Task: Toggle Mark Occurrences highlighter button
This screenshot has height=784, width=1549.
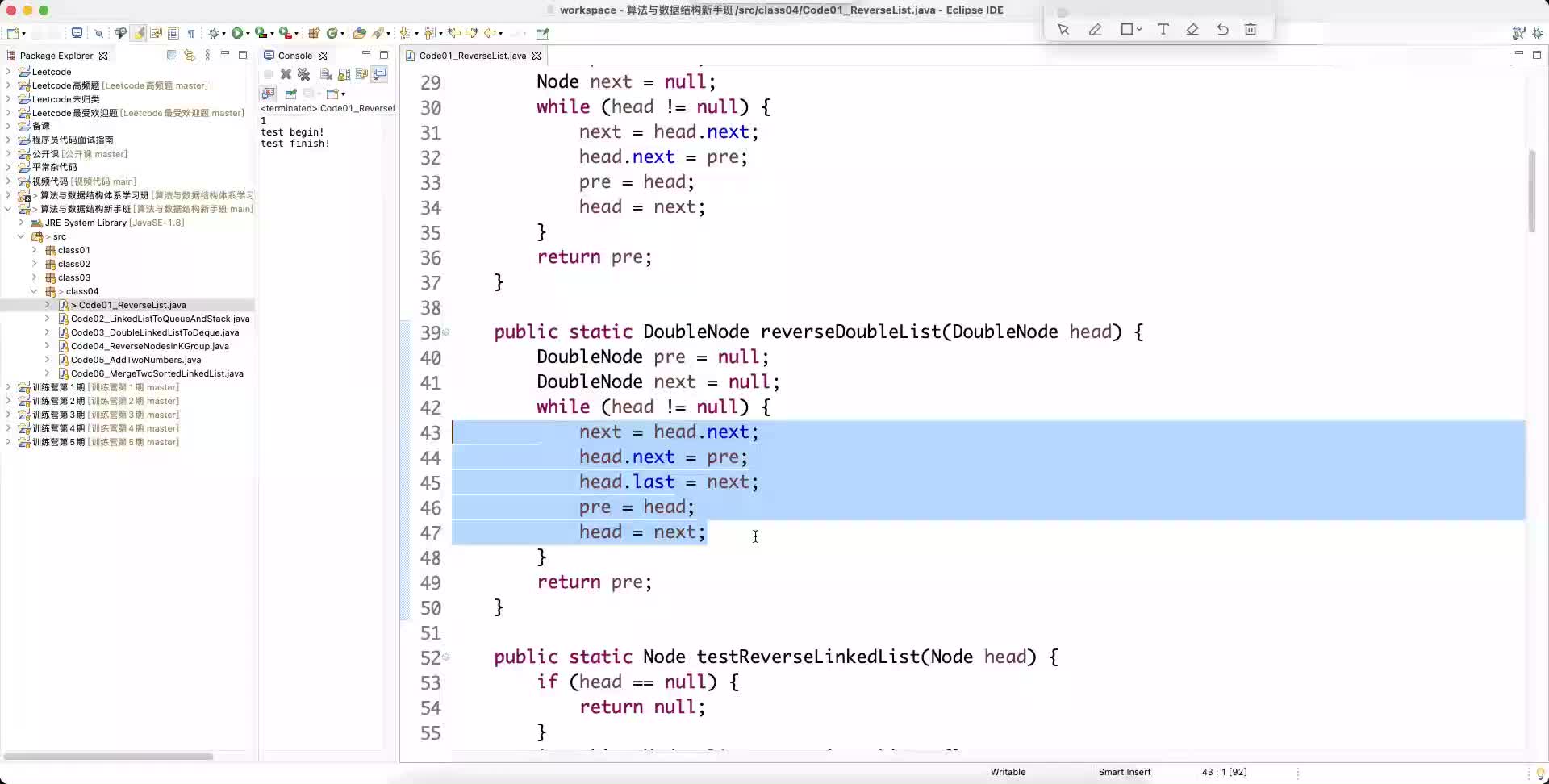Action: point(138,33)
